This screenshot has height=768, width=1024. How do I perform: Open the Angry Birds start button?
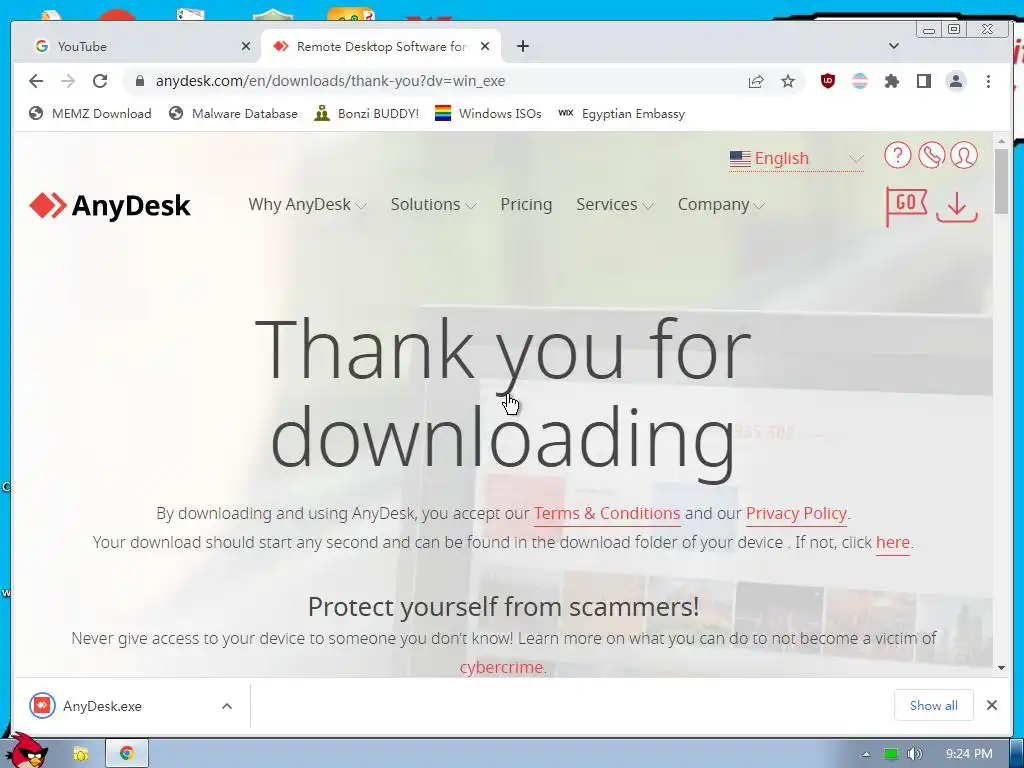[29, 750]
